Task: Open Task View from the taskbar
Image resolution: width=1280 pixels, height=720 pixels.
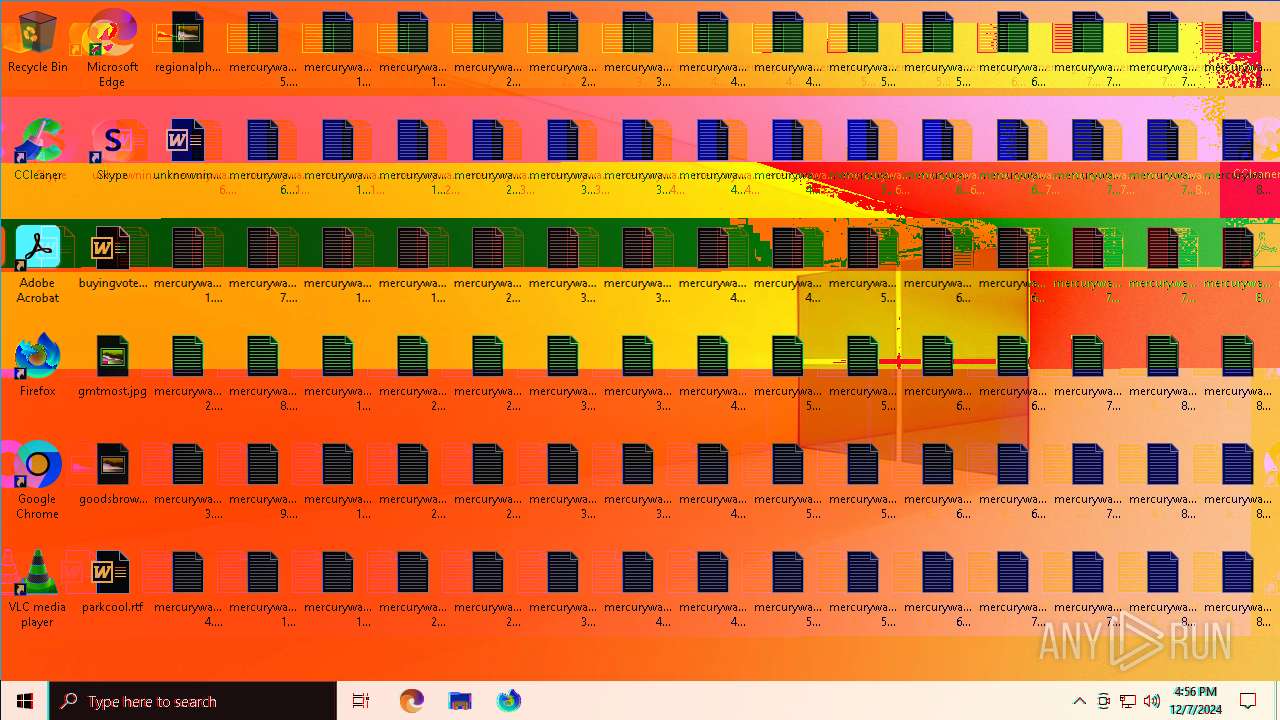Action: pos(361,701)
